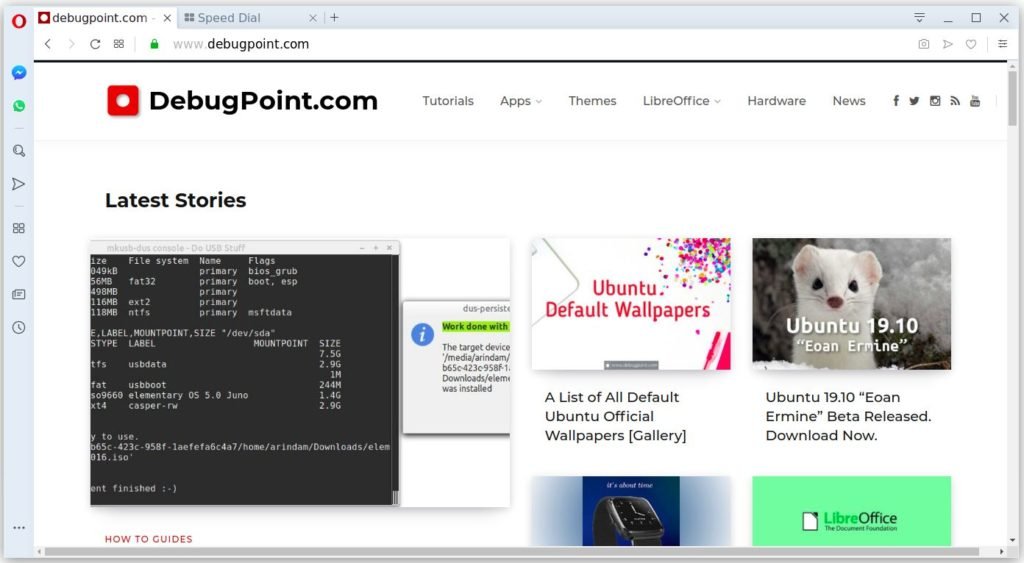Open the LibreOffice article thumbnail
Image resolution: width=1024 pixels, height=563 pixels.
click(852, 511)
